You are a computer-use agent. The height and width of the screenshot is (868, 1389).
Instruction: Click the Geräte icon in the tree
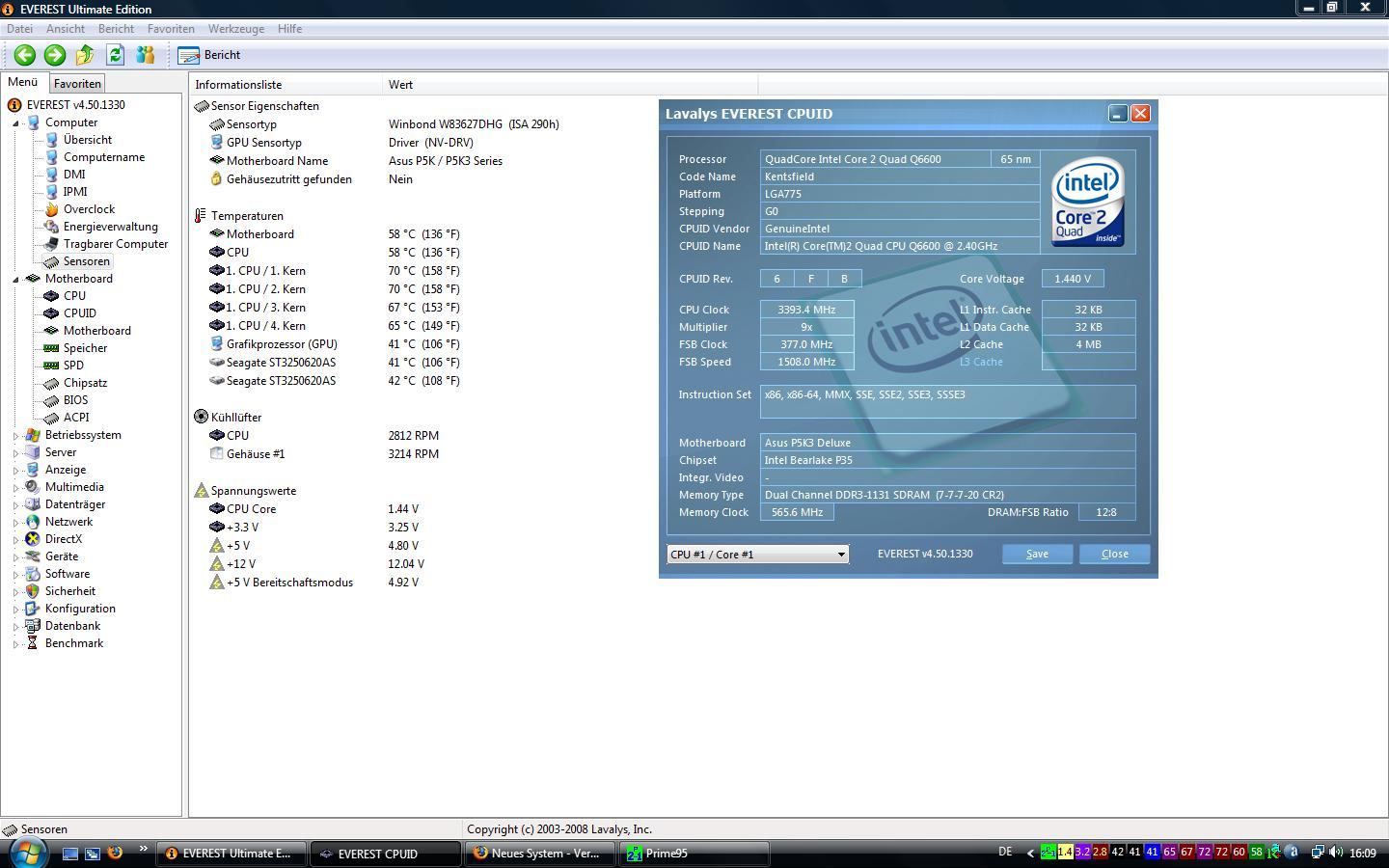pyautogui.click(x=33, y=556)
